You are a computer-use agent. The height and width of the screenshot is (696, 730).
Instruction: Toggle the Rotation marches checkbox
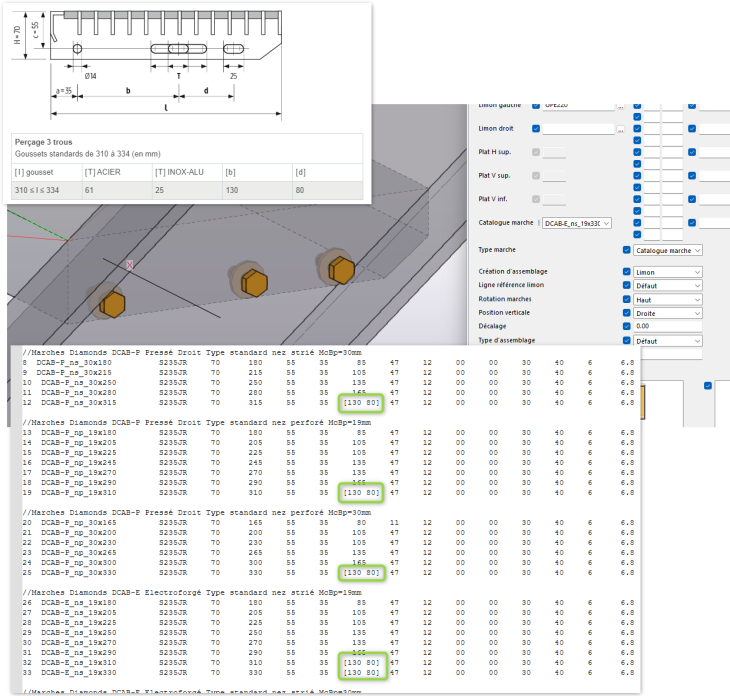[627, 299]
